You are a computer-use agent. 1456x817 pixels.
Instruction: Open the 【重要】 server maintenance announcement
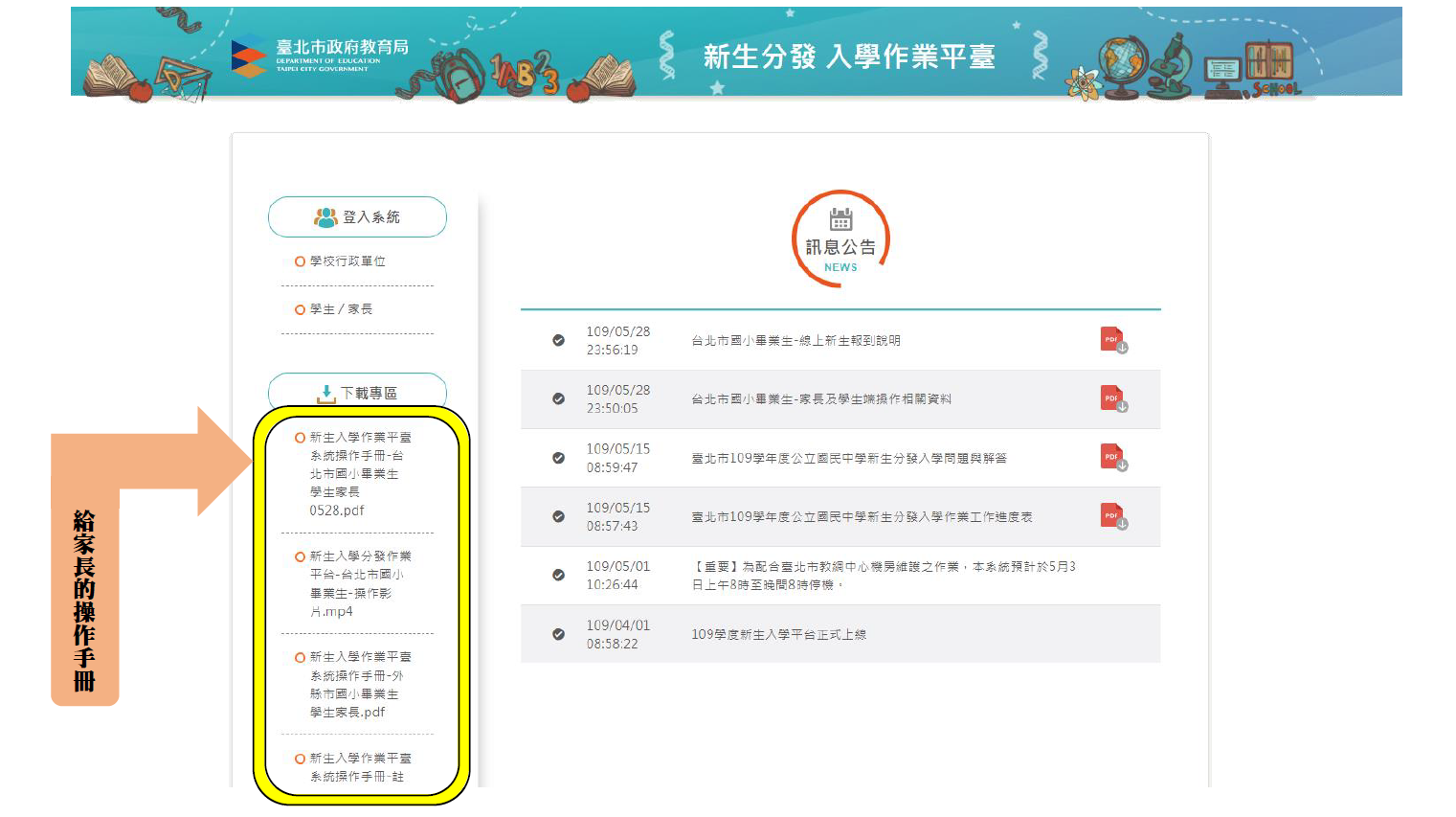pos(883,576)
